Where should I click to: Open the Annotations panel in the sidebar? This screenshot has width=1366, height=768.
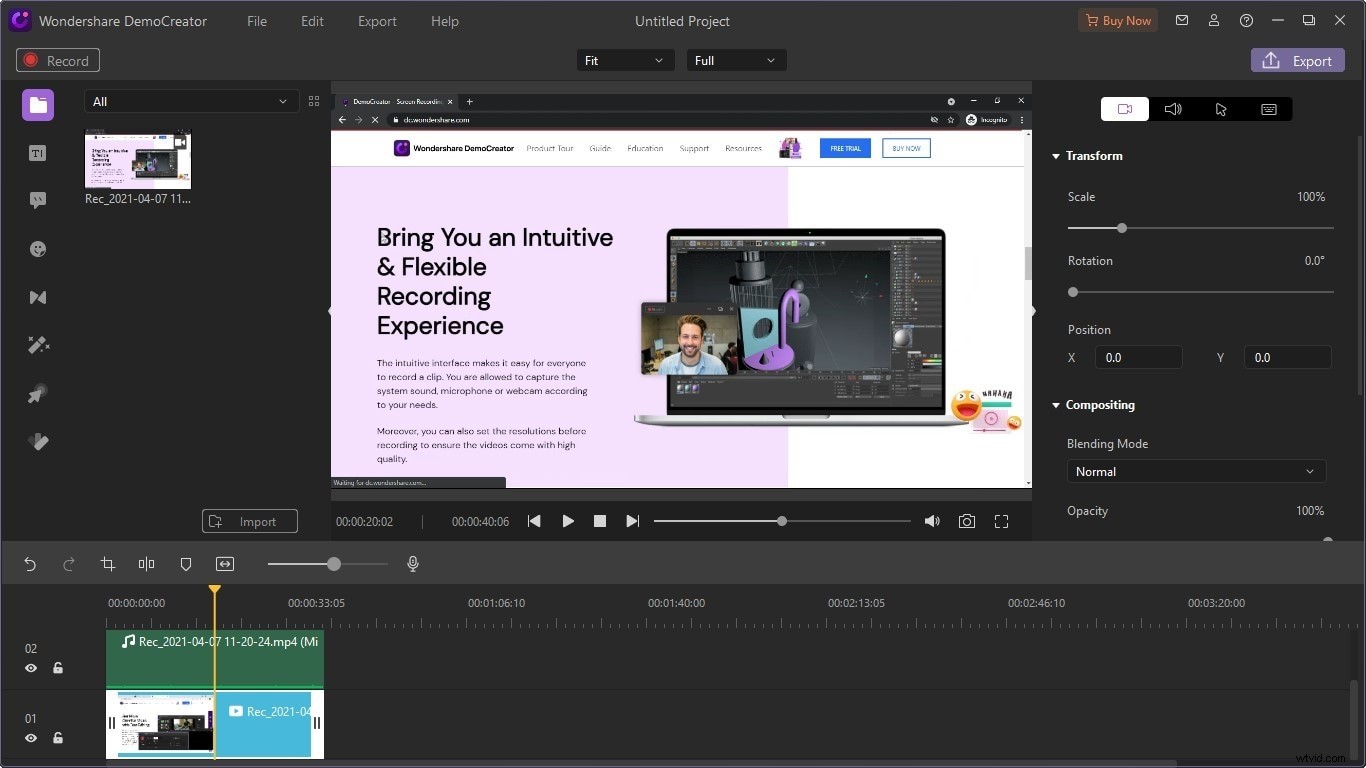coord(37,199)
